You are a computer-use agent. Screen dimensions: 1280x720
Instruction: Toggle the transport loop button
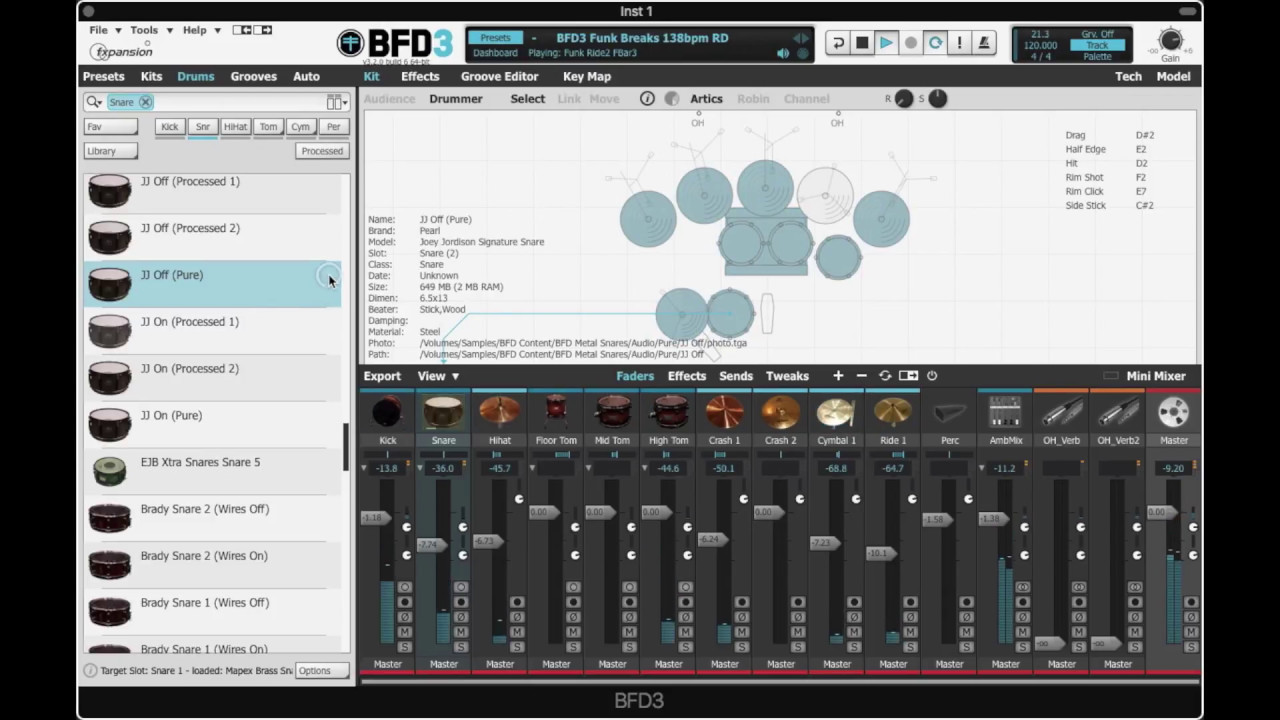pos(935,43)
